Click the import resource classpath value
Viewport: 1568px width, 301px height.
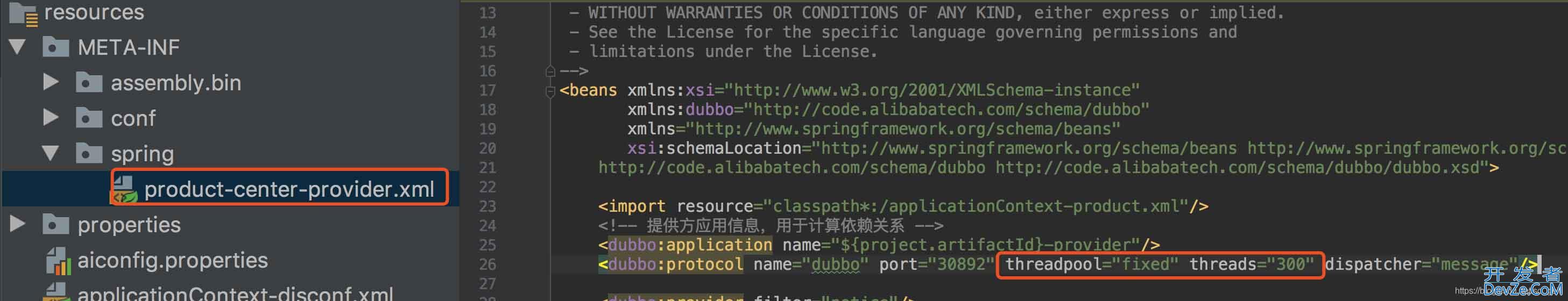[976, 206]
